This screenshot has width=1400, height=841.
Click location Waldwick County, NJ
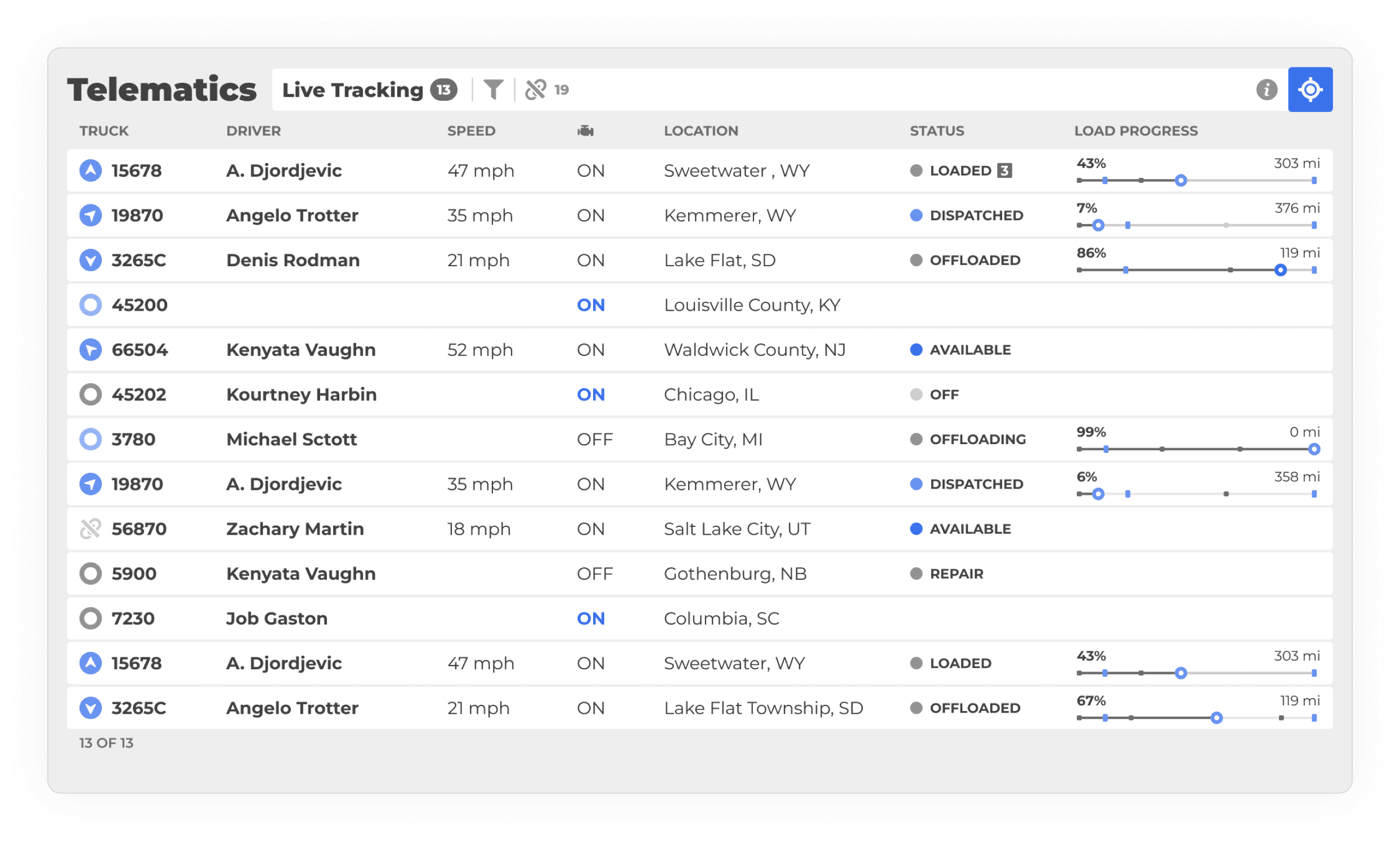pyautogui.click(x=755, y=350)
